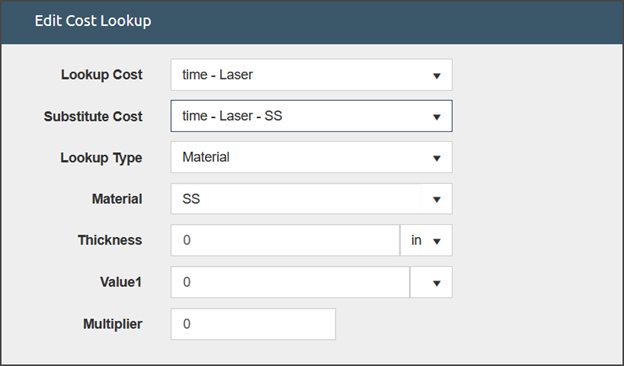Screen dimensions: 624x366
Task: Click the 'Substitute Cost' field label
Action: pyautogui.click(x=93, y=117)
